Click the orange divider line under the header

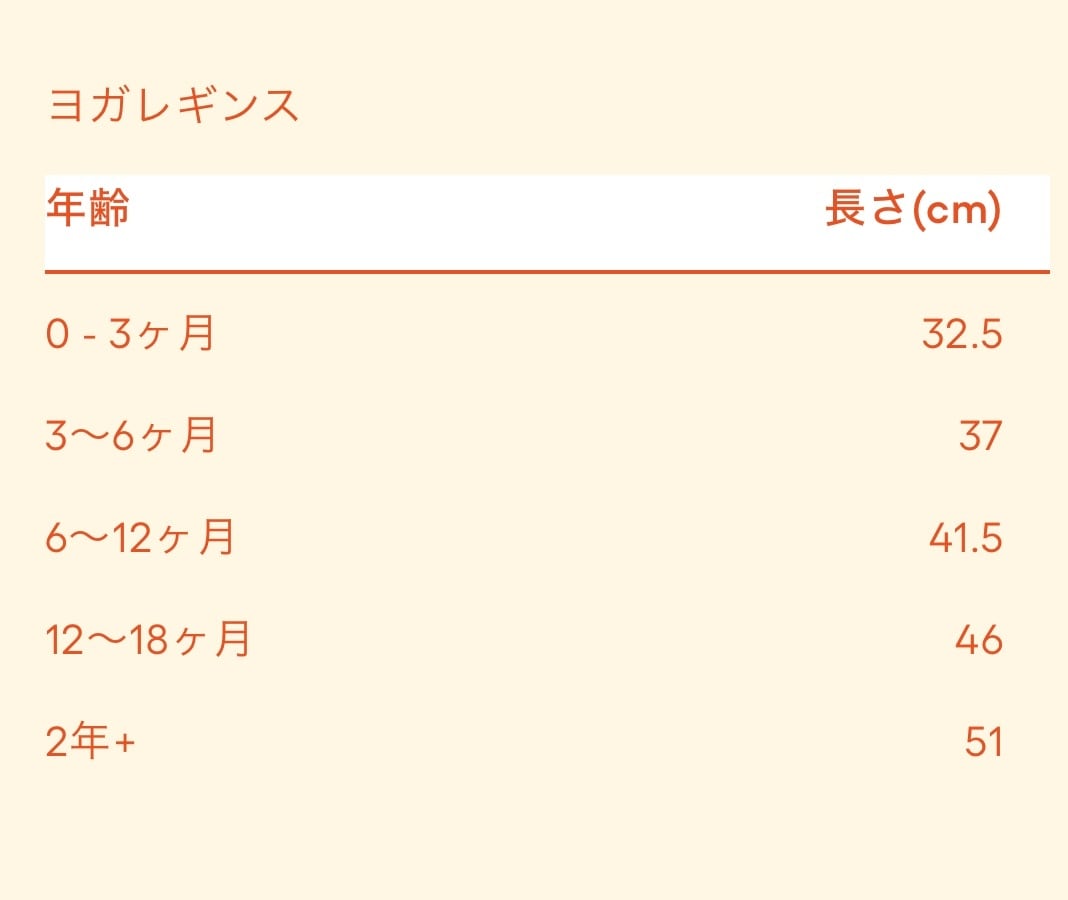pyautogui.click(x=546, y=271)
